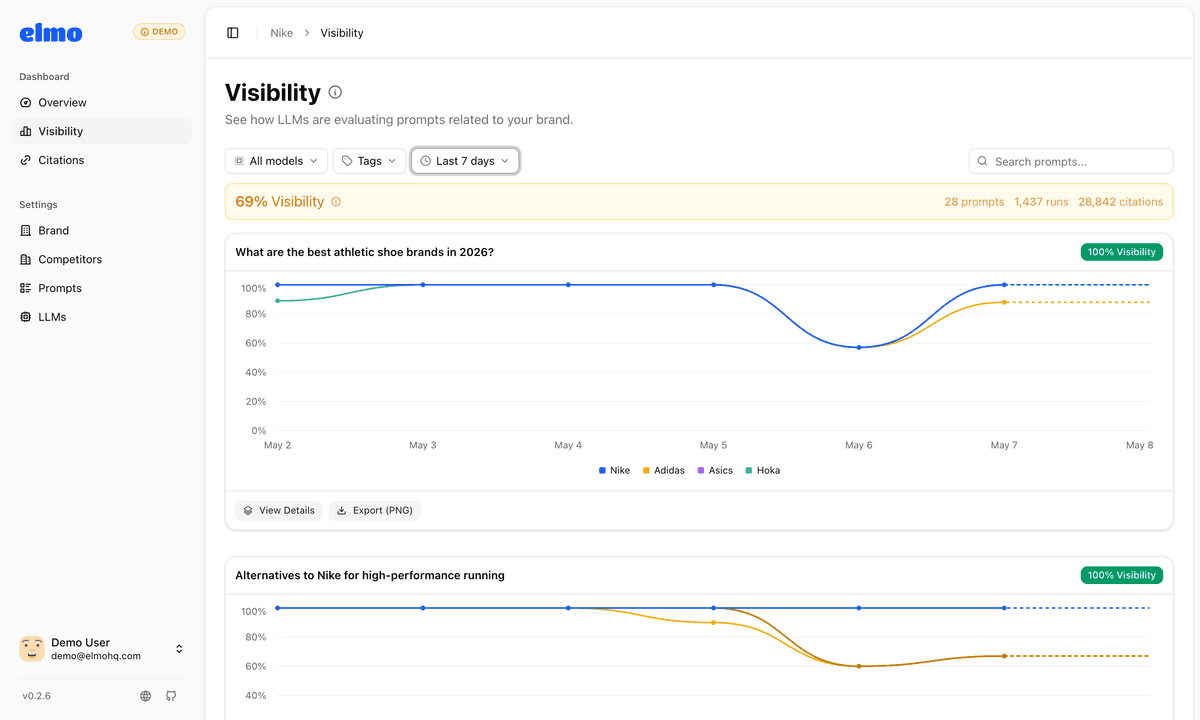Image resolution: width=1200 pixels, height=720 pixels.
Task: Click the Overview gauge icon
Action: [26, 103]
